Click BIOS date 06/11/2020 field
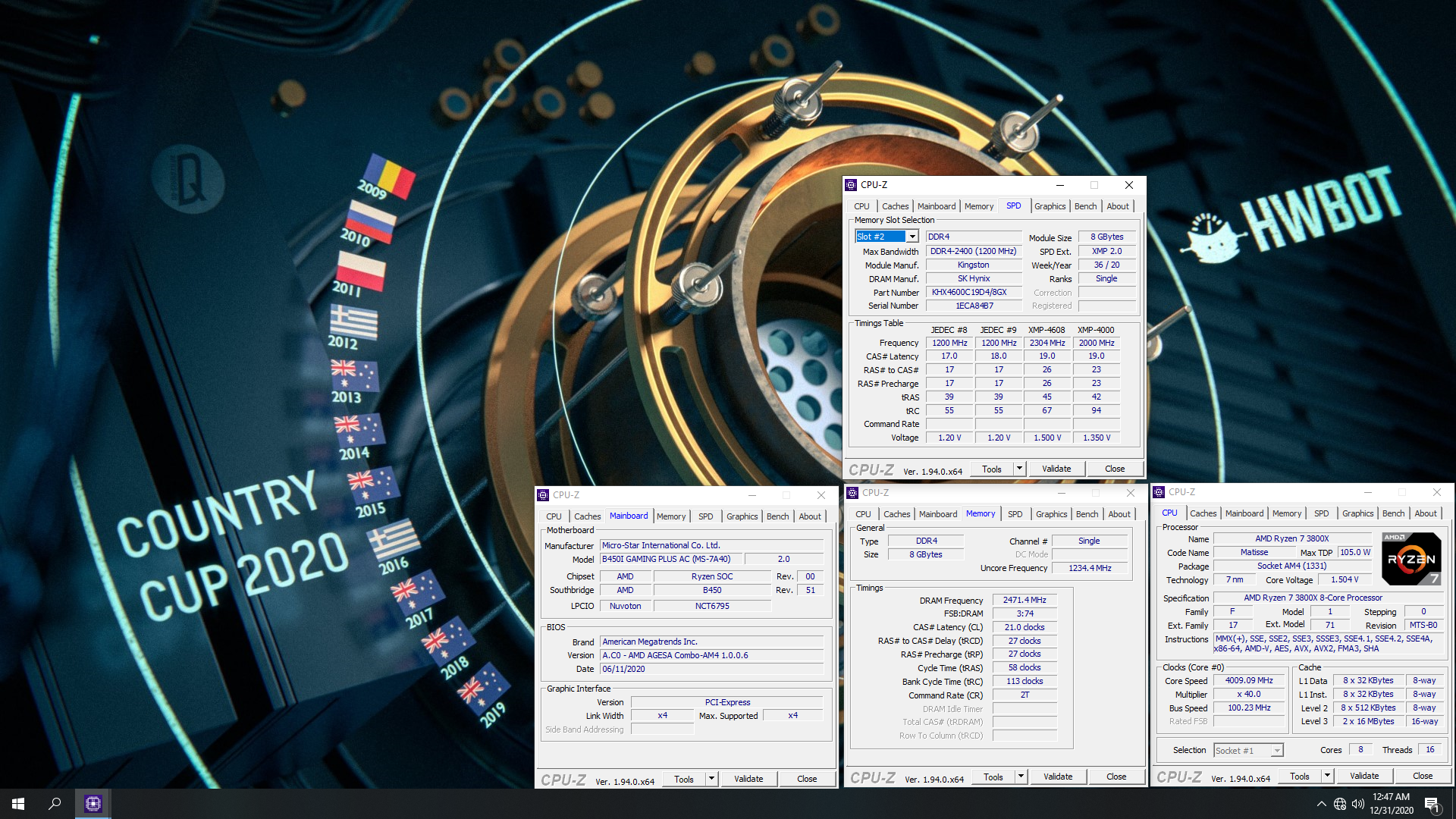 [x=711, y=670]
